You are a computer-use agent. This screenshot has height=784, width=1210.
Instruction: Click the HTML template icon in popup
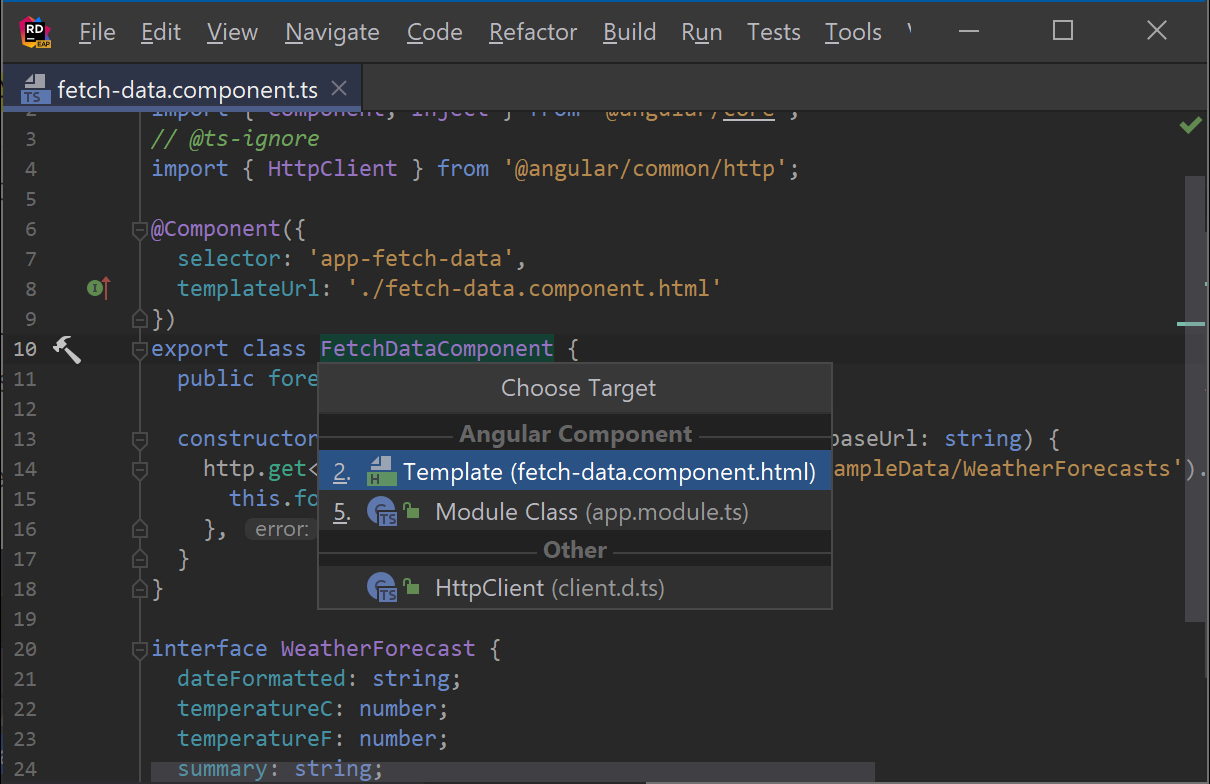382,472
